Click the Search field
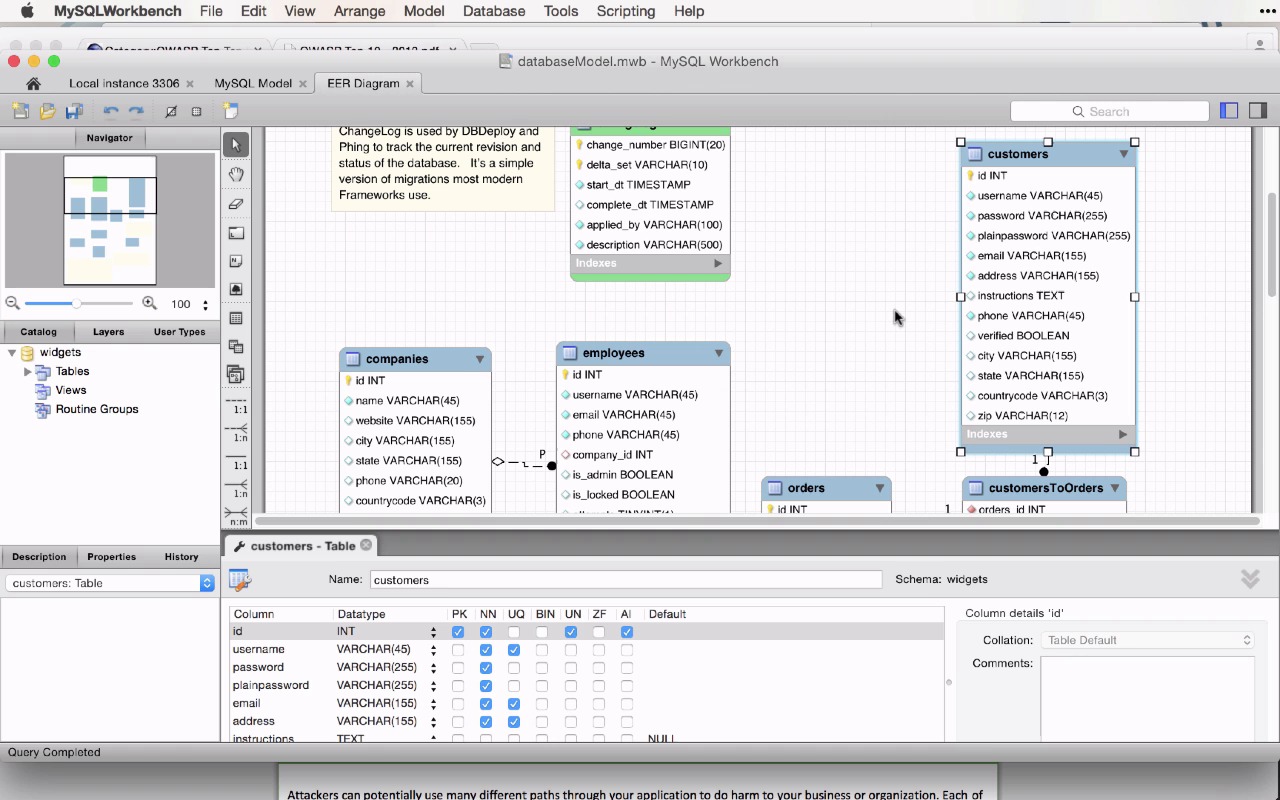Screen dimensions: 1280x800 coord(1108,112)
